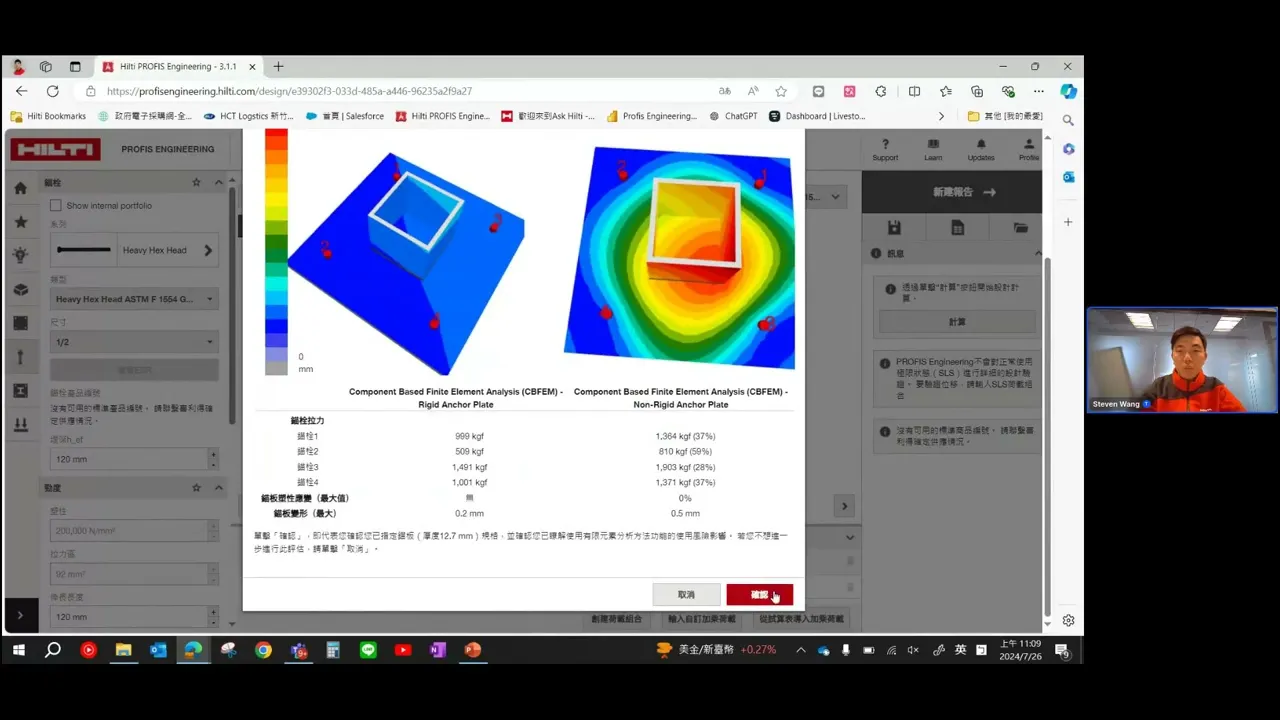Open the HCT Logistics bookmark

(249, 116)
